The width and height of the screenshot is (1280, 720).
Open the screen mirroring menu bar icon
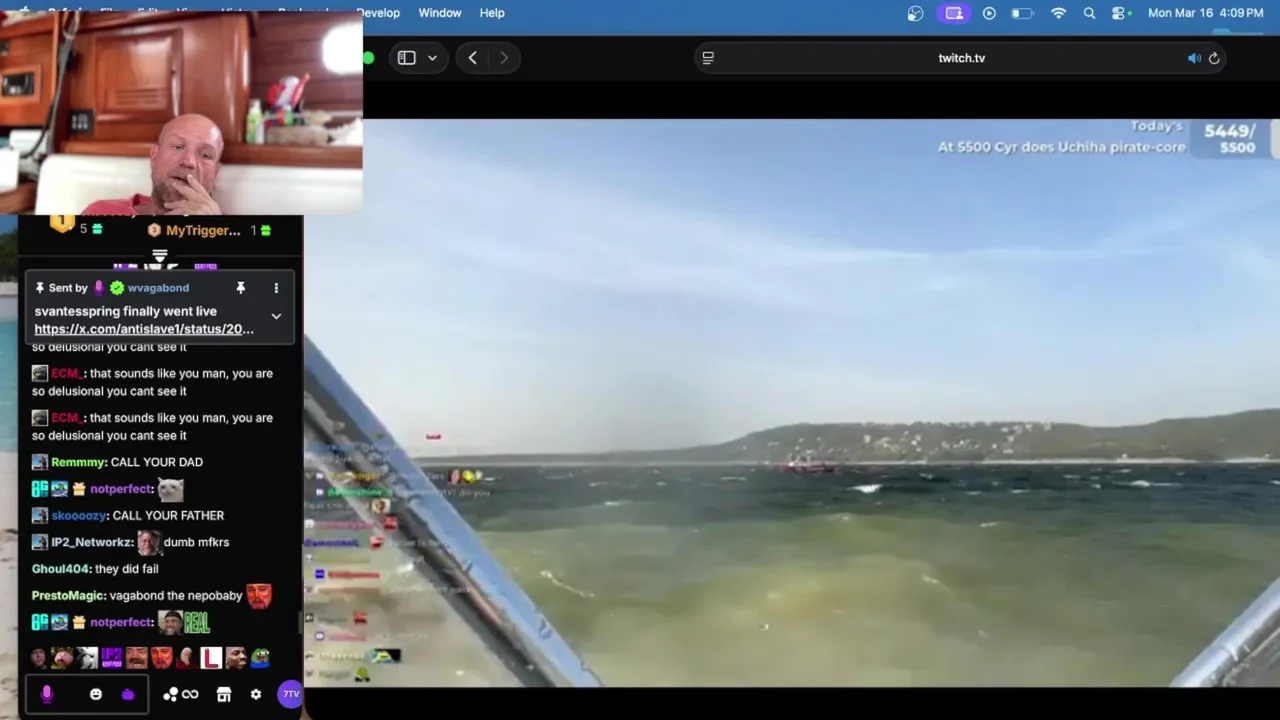point(954,13)
